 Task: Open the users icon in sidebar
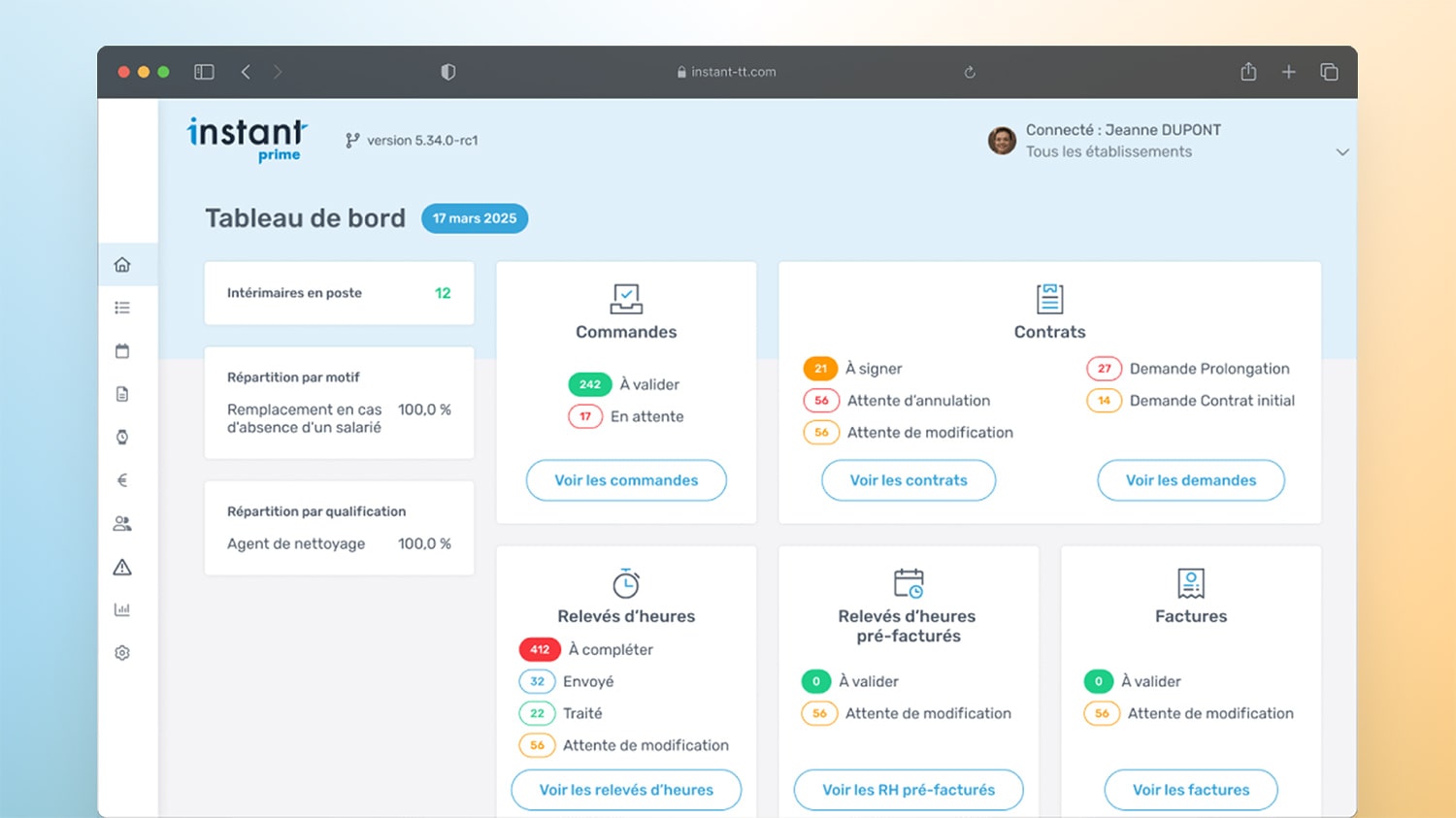pyautogui.click(x=122, y=524)
